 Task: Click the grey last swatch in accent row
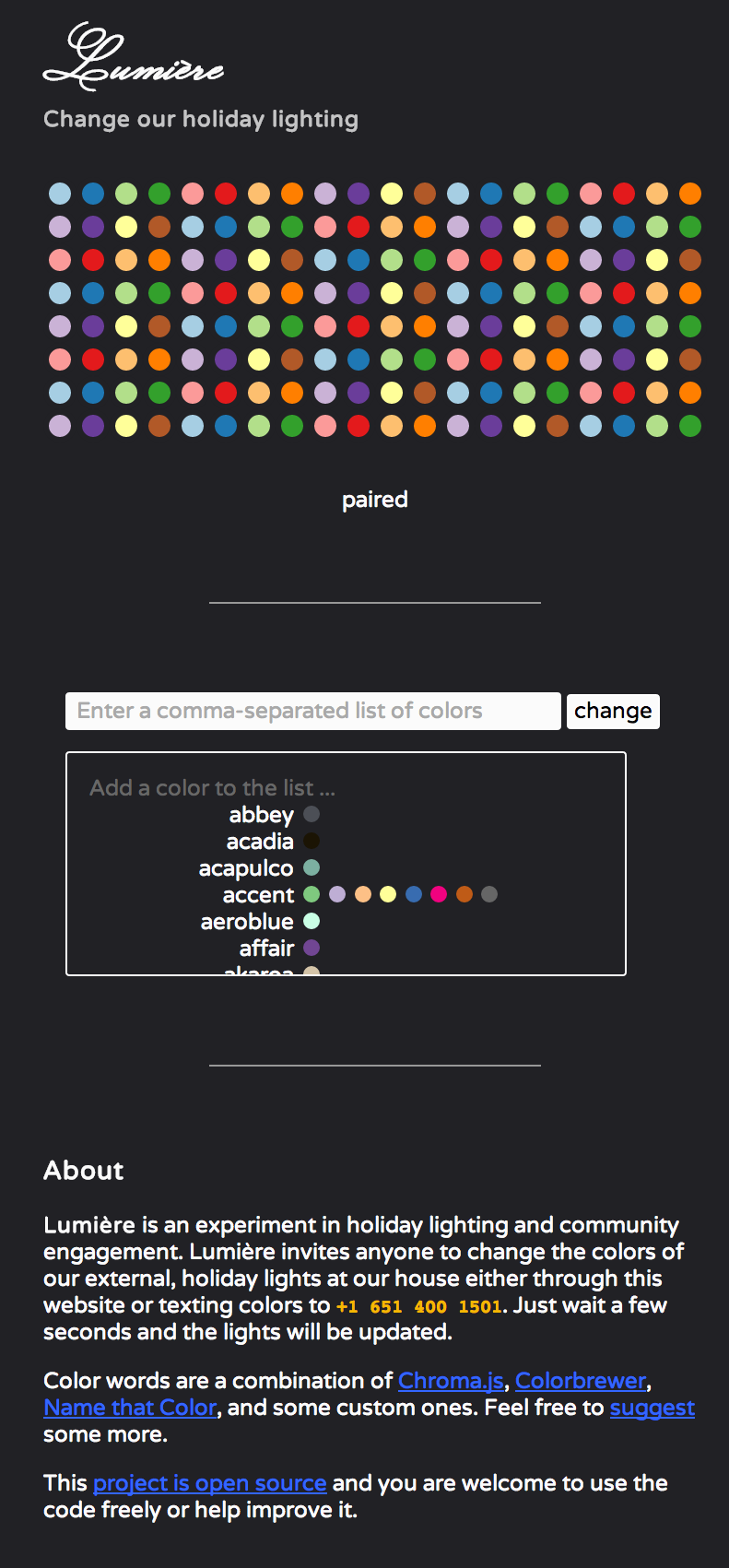tap(489, 894)
